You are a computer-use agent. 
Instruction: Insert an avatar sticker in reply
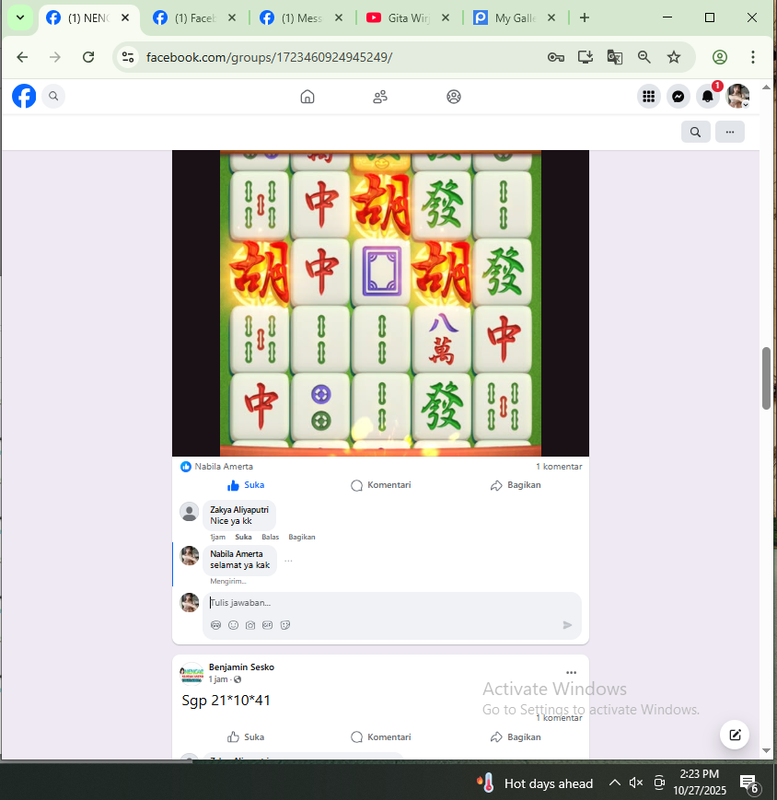tap(216, 625)
